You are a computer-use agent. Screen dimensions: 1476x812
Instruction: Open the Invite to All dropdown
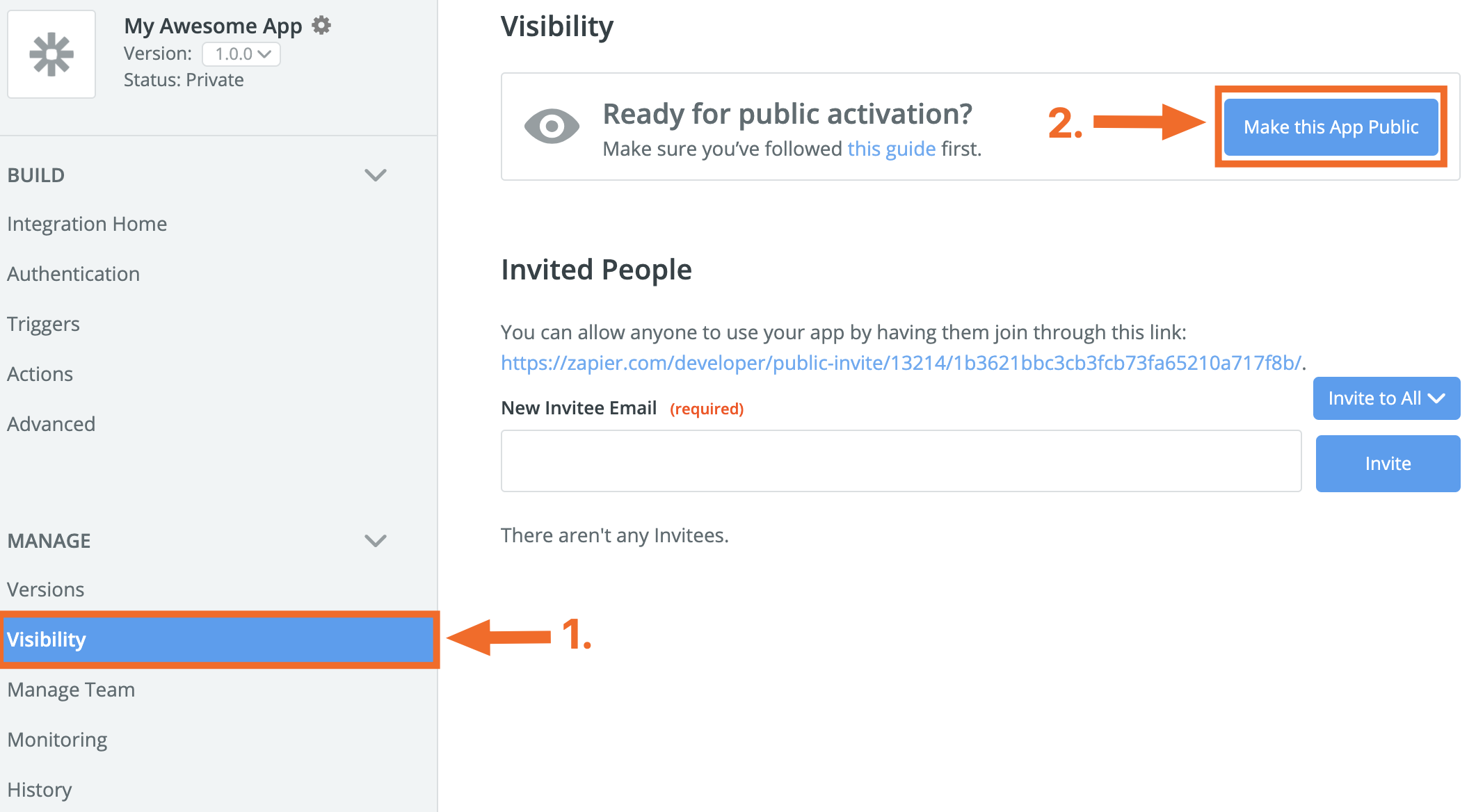(1386, 398)
